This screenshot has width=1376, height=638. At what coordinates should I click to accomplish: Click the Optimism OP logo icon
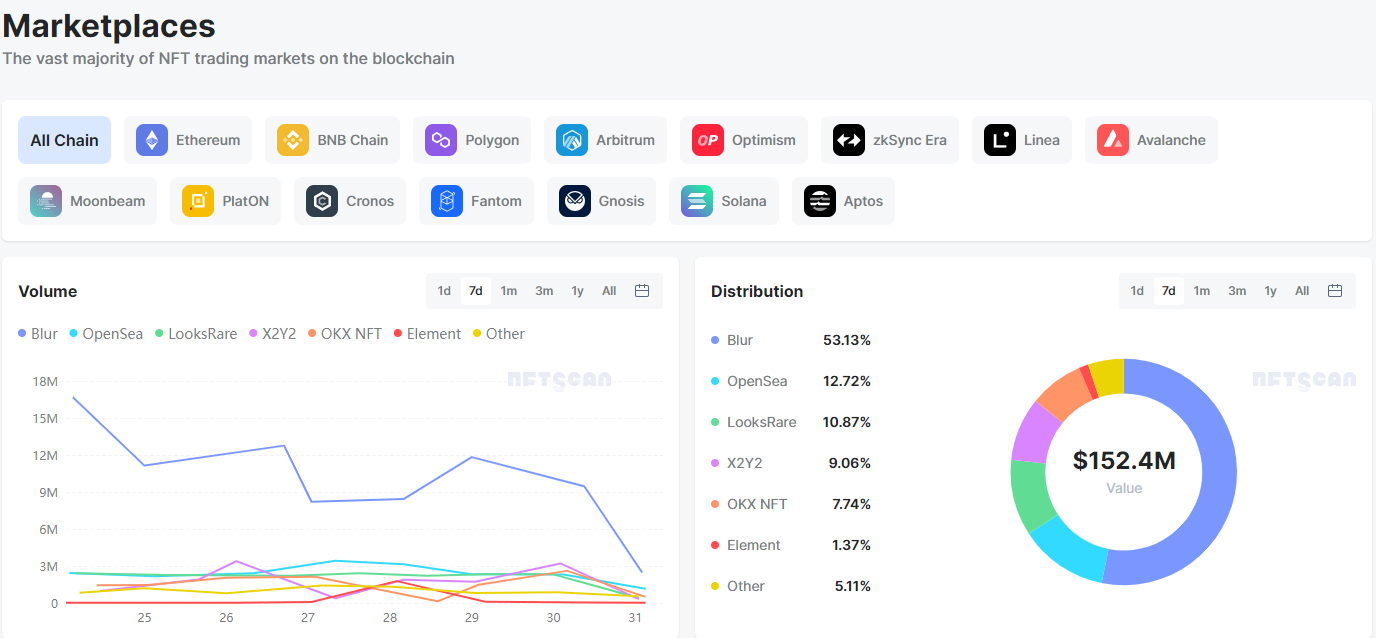(x=708, y=140)
